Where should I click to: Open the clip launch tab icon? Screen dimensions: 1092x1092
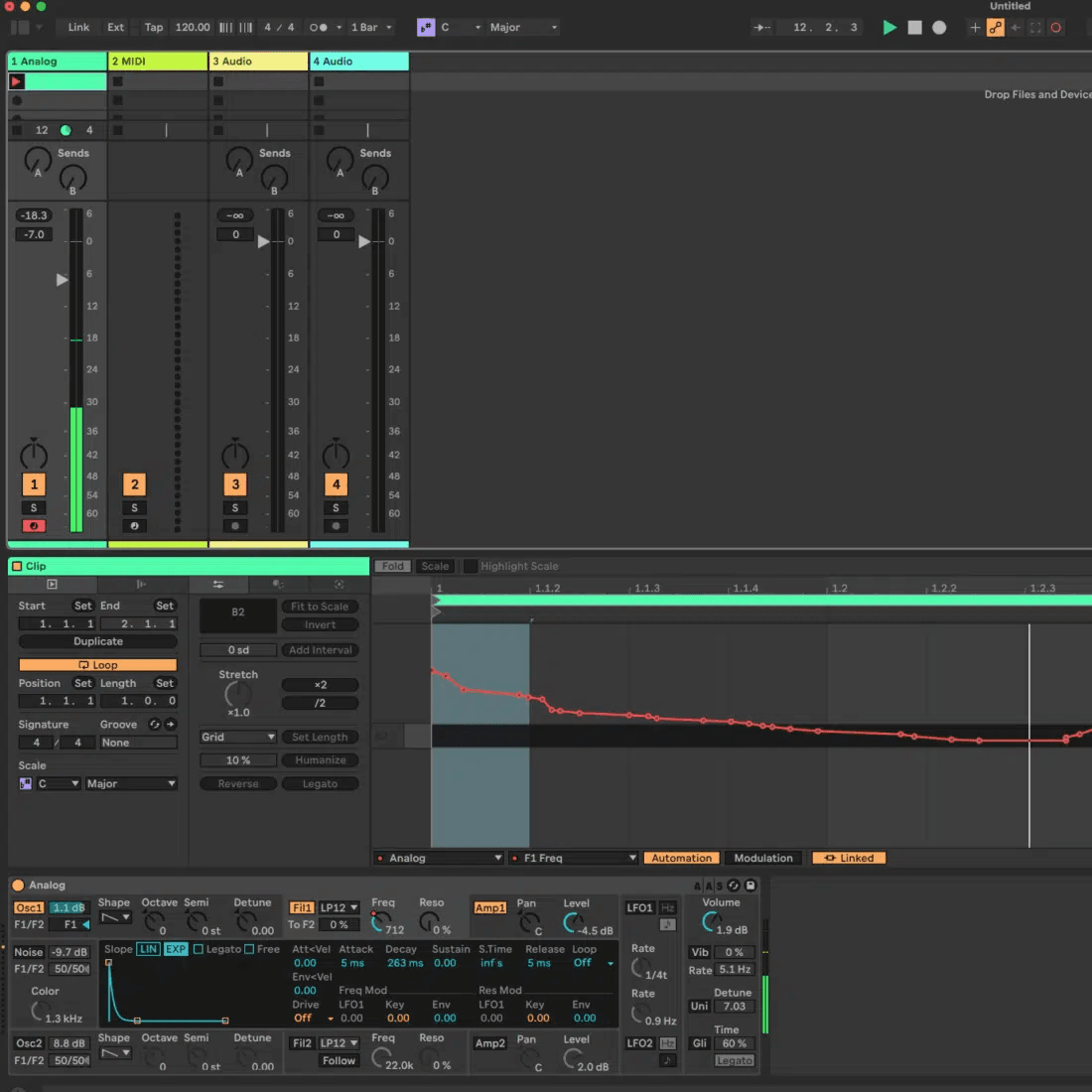(53, 585)
